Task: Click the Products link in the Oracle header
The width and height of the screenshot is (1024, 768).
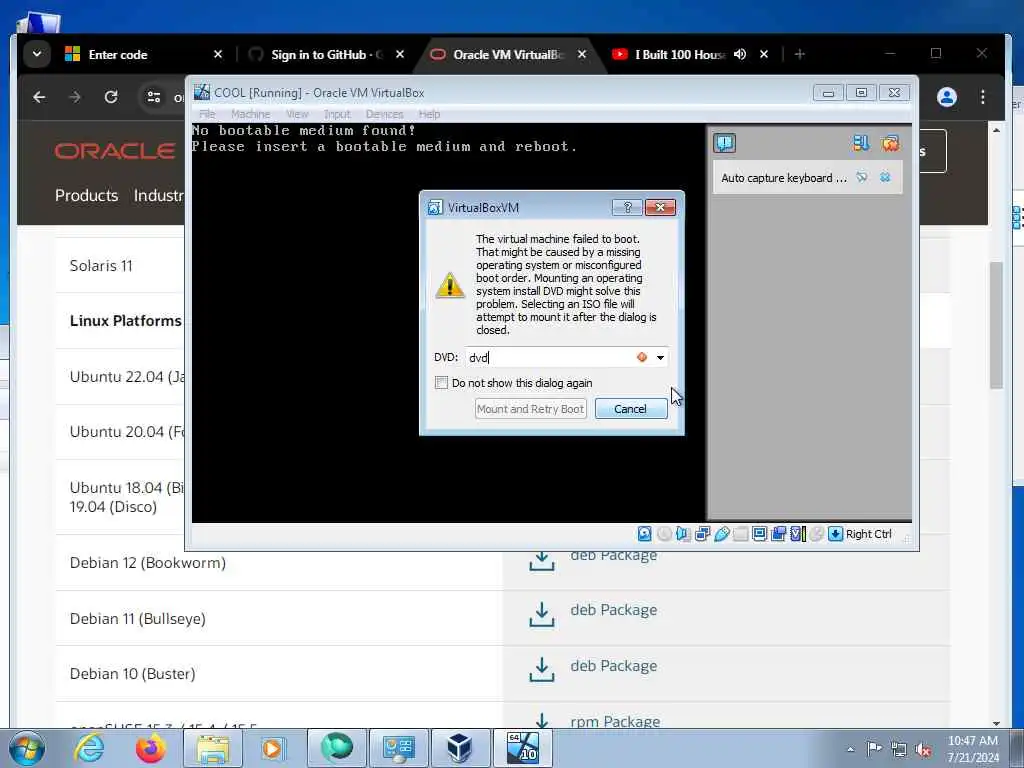Action: click(x=86, y=195)
